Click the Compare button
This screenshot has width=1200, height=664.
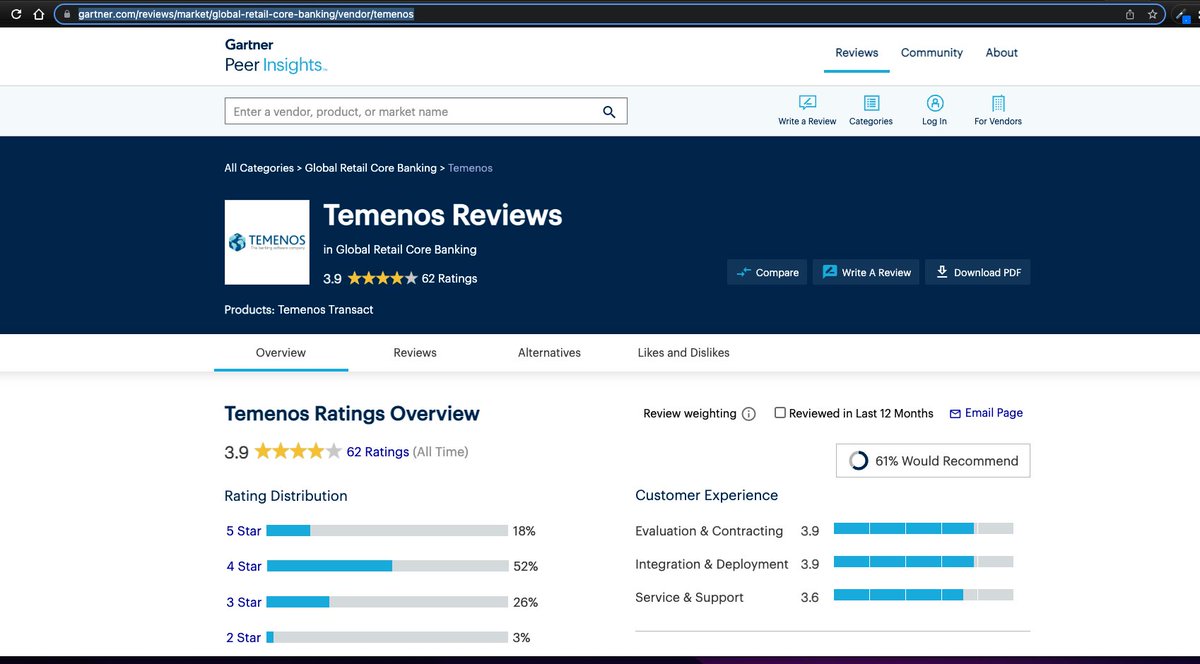pyautogui.click(x=768, y=272)
